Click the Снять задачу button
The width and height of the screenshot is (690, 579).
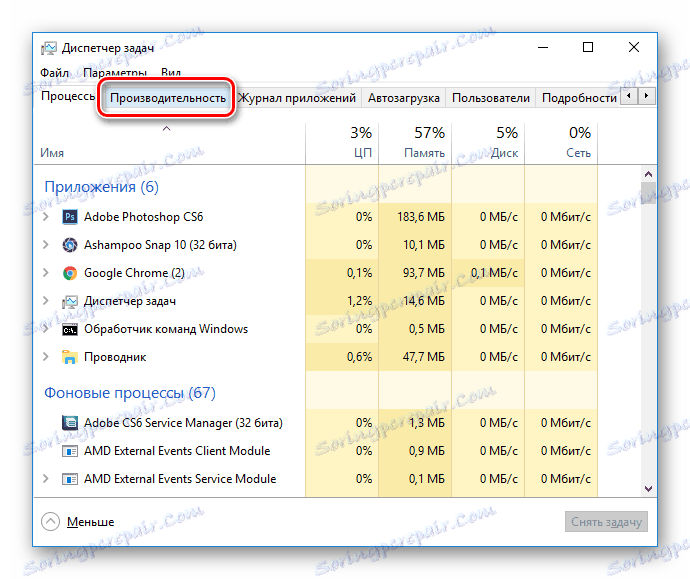(x=606, y=522)
